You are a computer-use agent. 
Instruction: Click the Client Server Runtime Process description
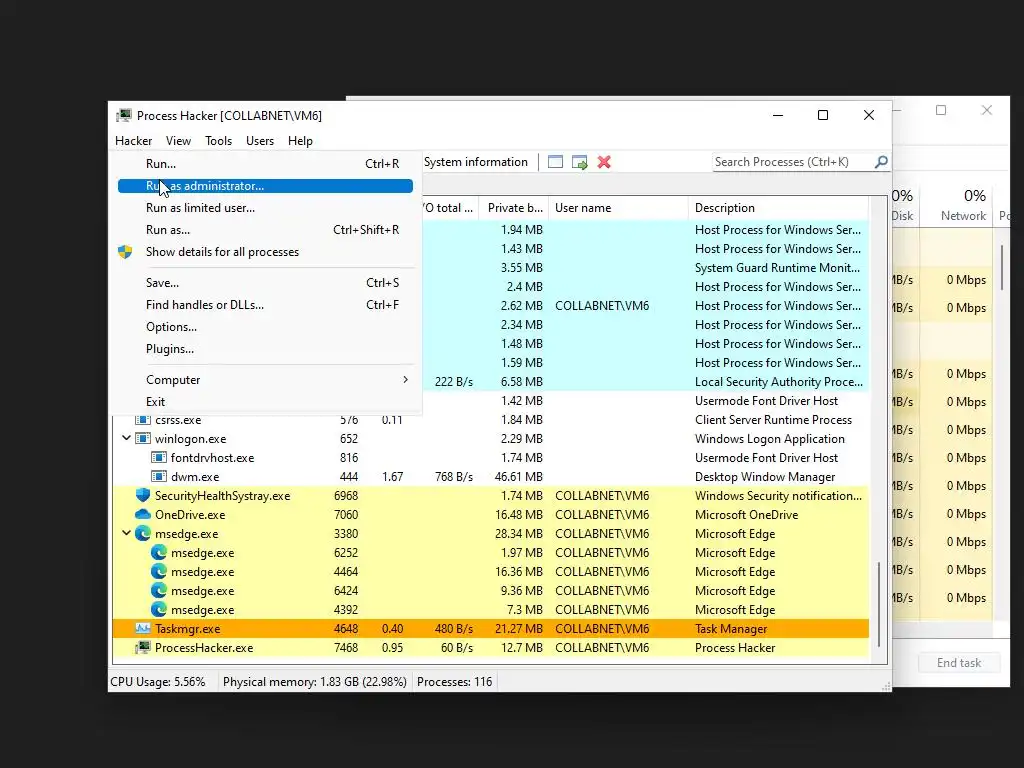tap(773, 420)
